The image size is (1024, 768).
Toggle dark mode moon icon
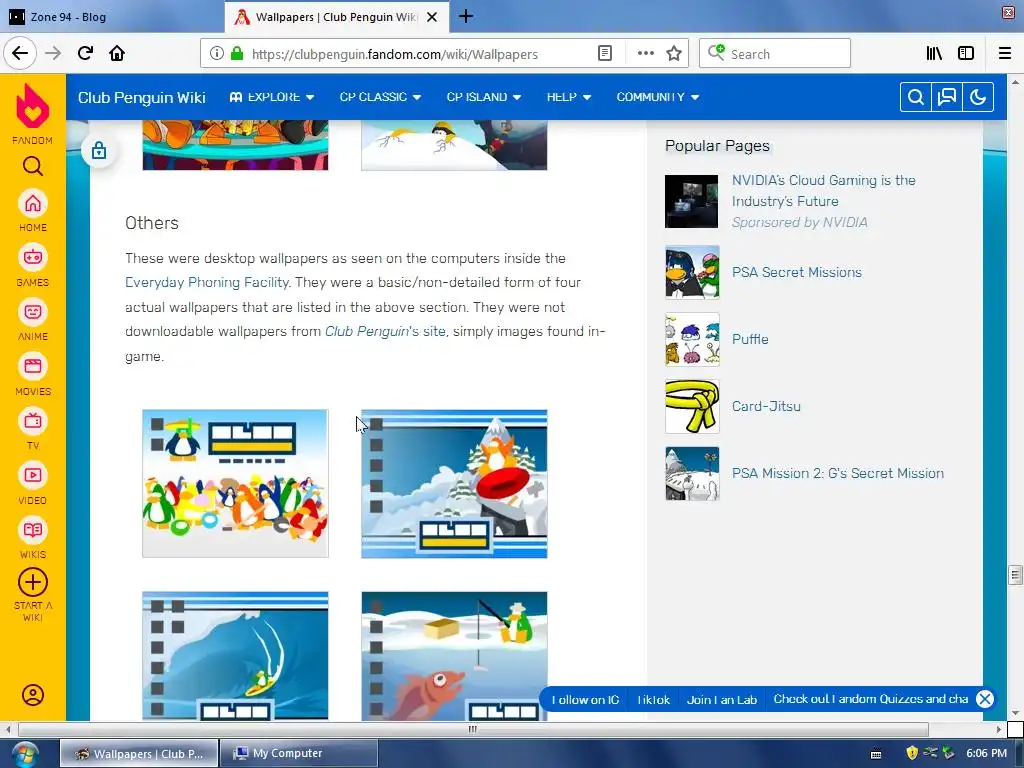click(978, 97)
